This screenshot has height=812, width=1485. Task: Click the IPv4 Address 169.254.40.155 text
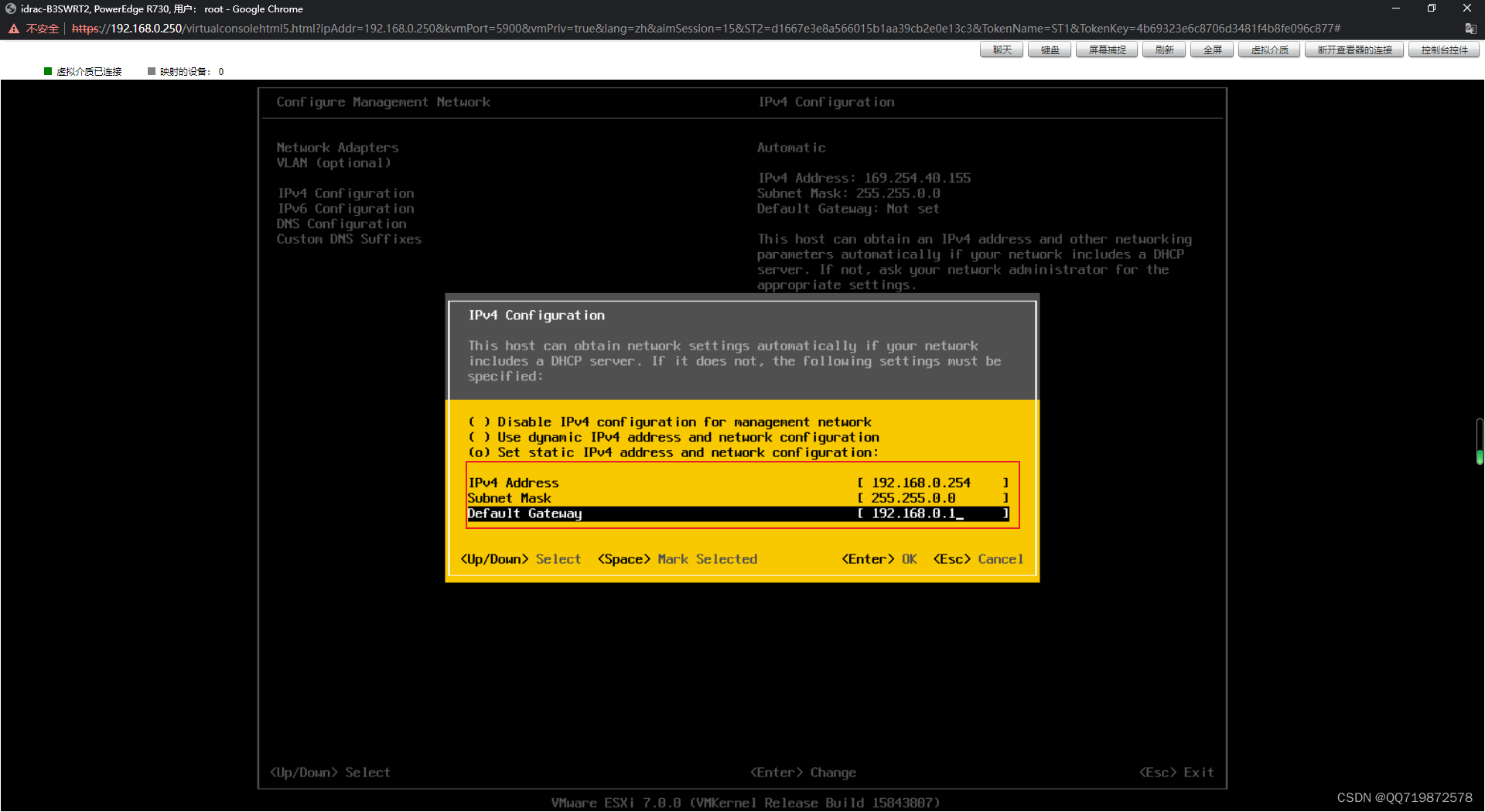coord(864,178)
